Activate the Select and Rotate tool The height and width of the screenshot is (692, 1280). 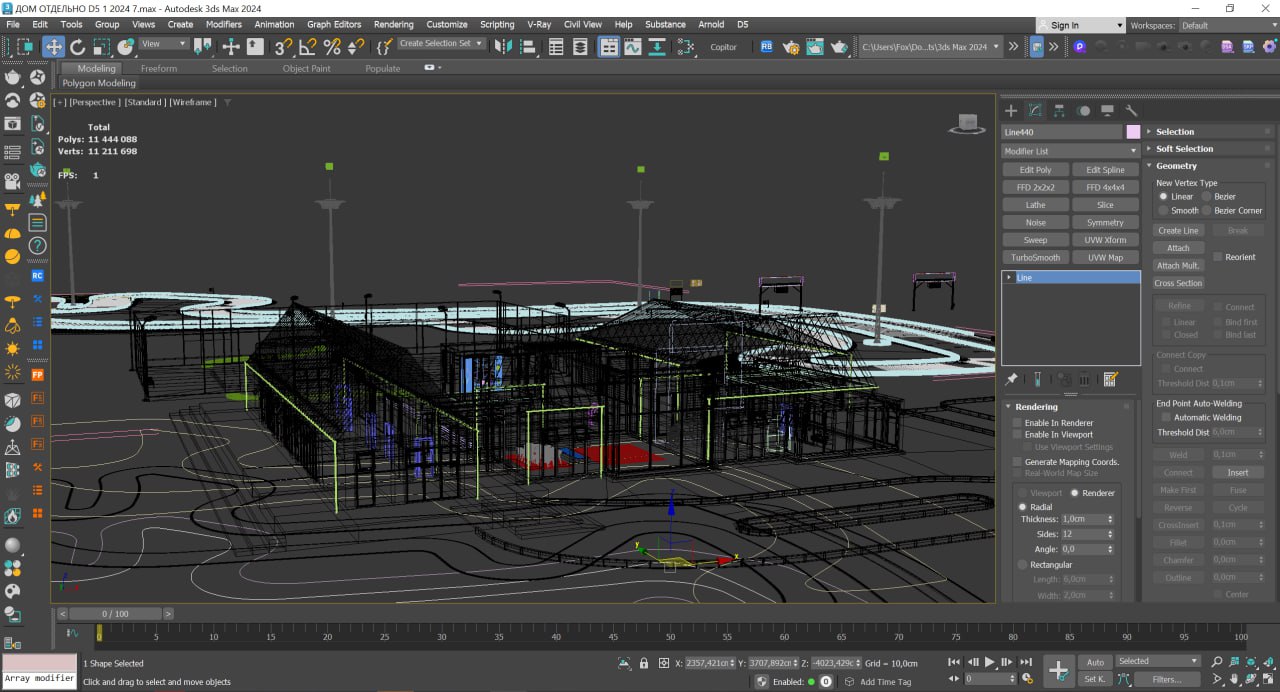pyautogui.click(x=77, y=46)
